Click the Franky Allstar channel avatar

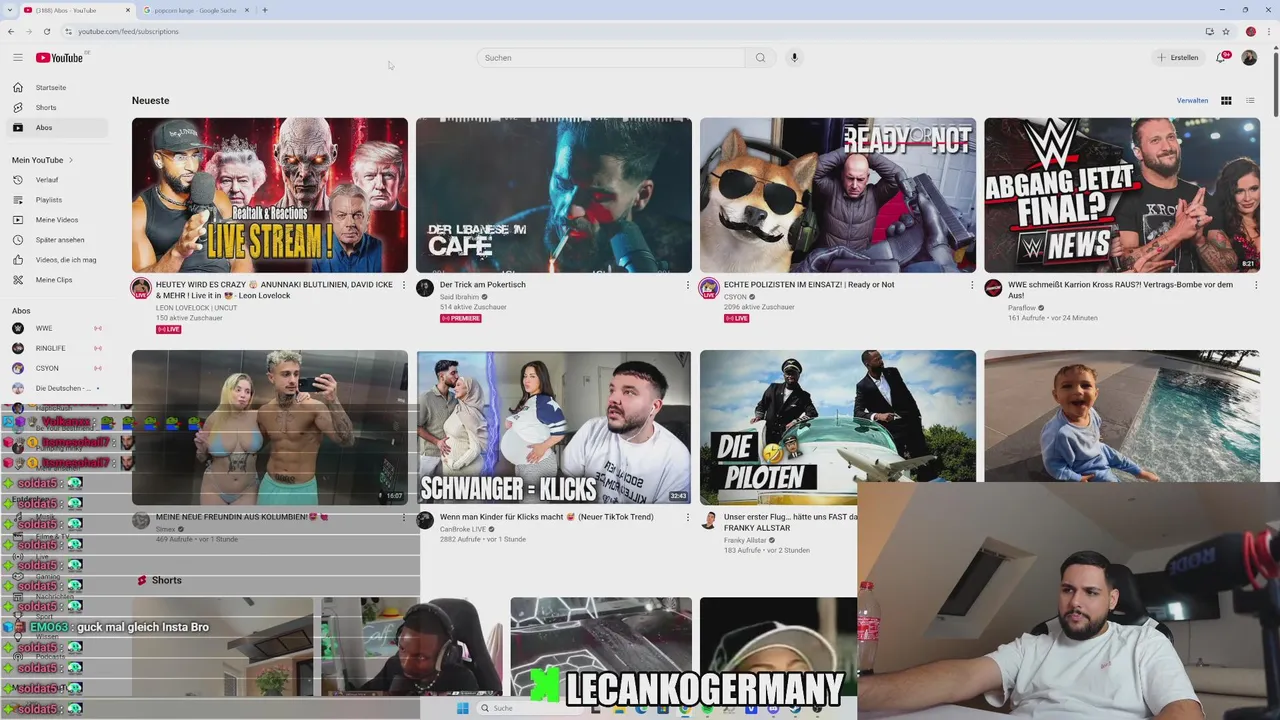click(x=709, y=520)
